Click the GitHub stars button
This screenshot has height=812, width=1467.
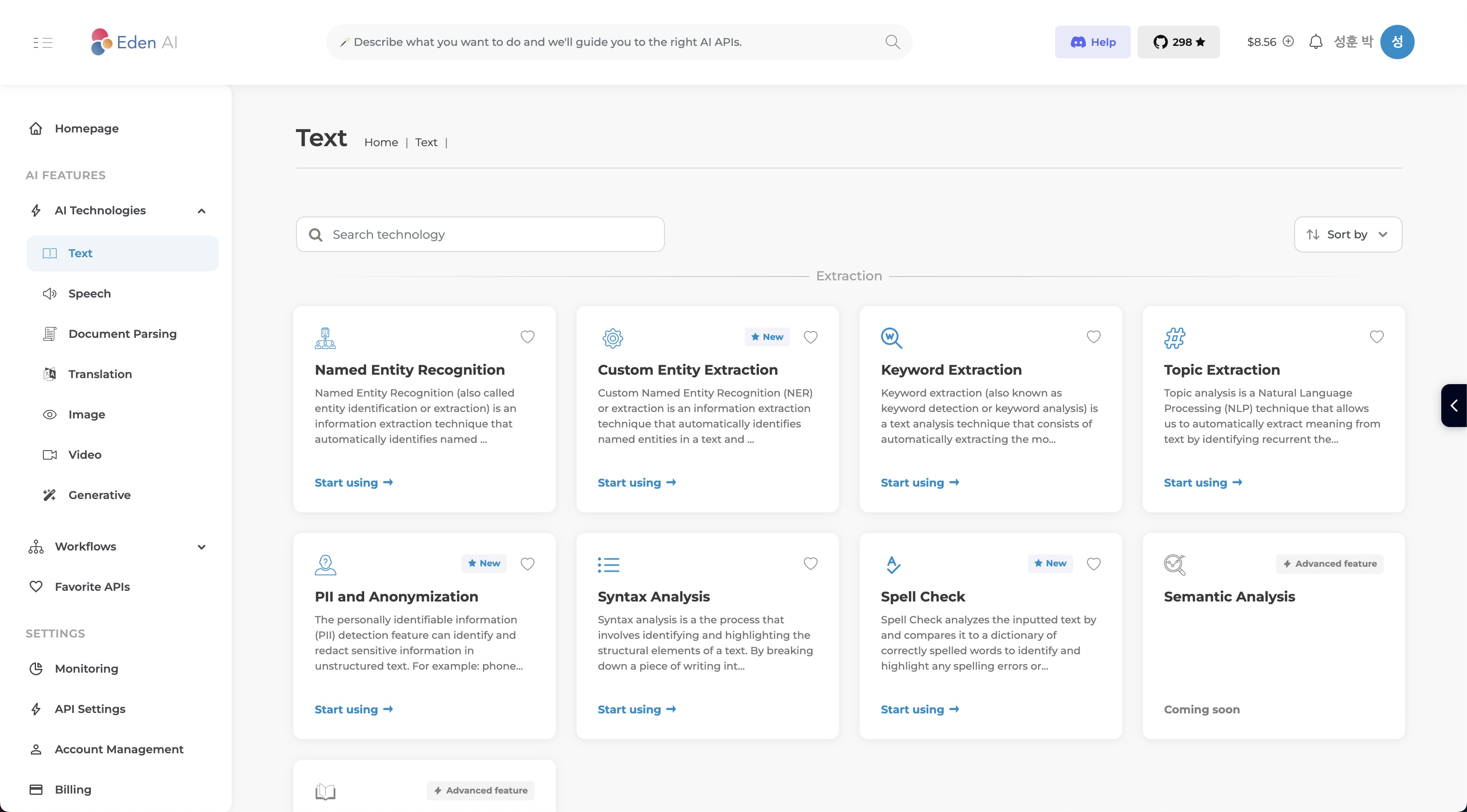tap(1178, 42)
